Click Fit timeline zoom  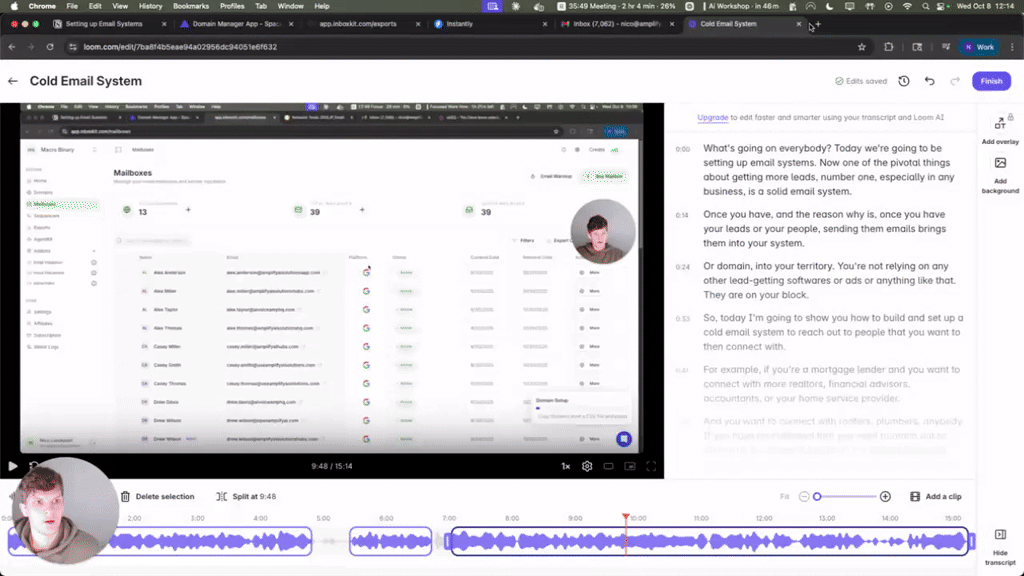pyautogui.click(x=784, y=496)
